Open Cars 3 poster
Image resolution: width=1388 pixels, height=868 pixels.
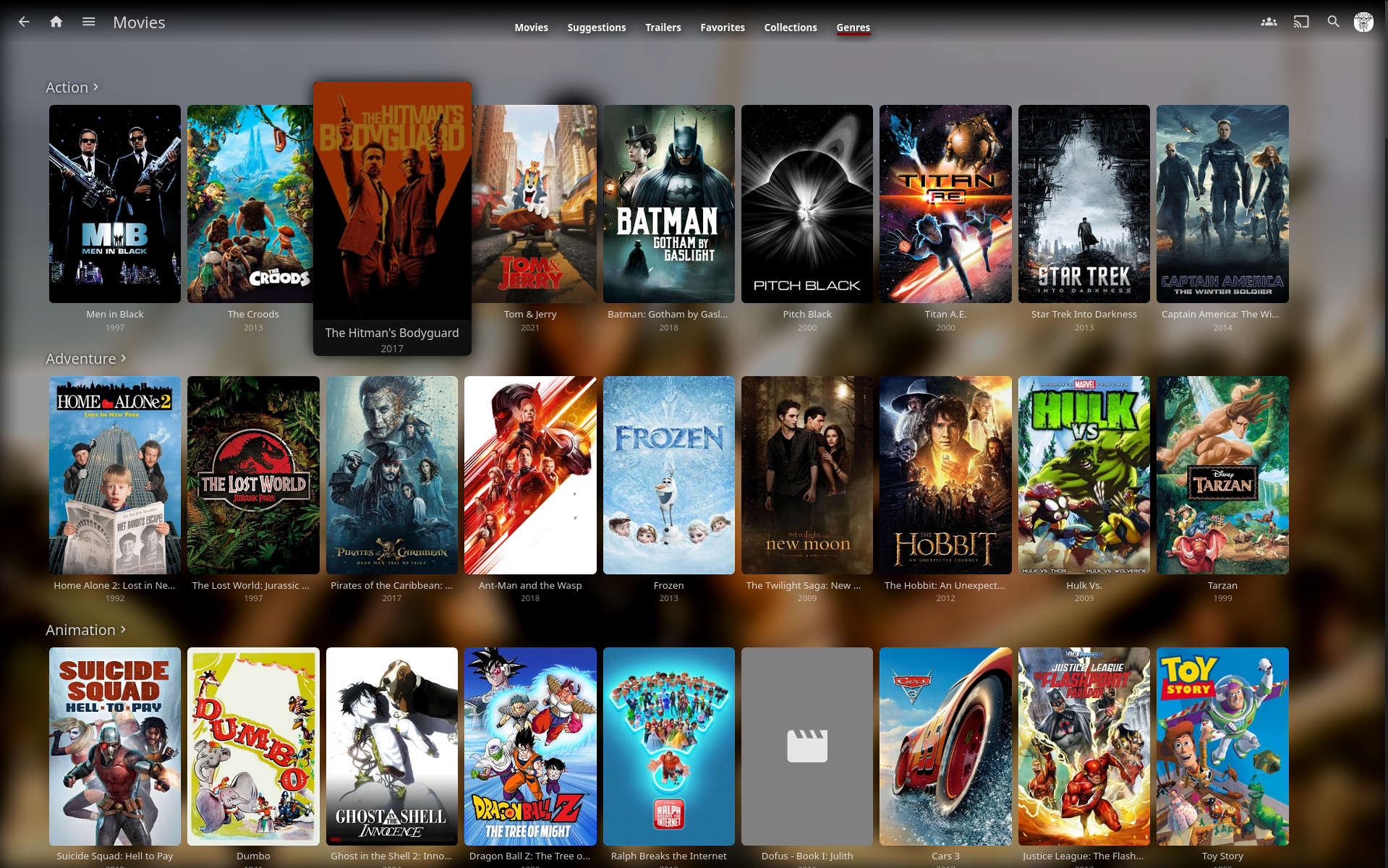(x=945, y=746)
